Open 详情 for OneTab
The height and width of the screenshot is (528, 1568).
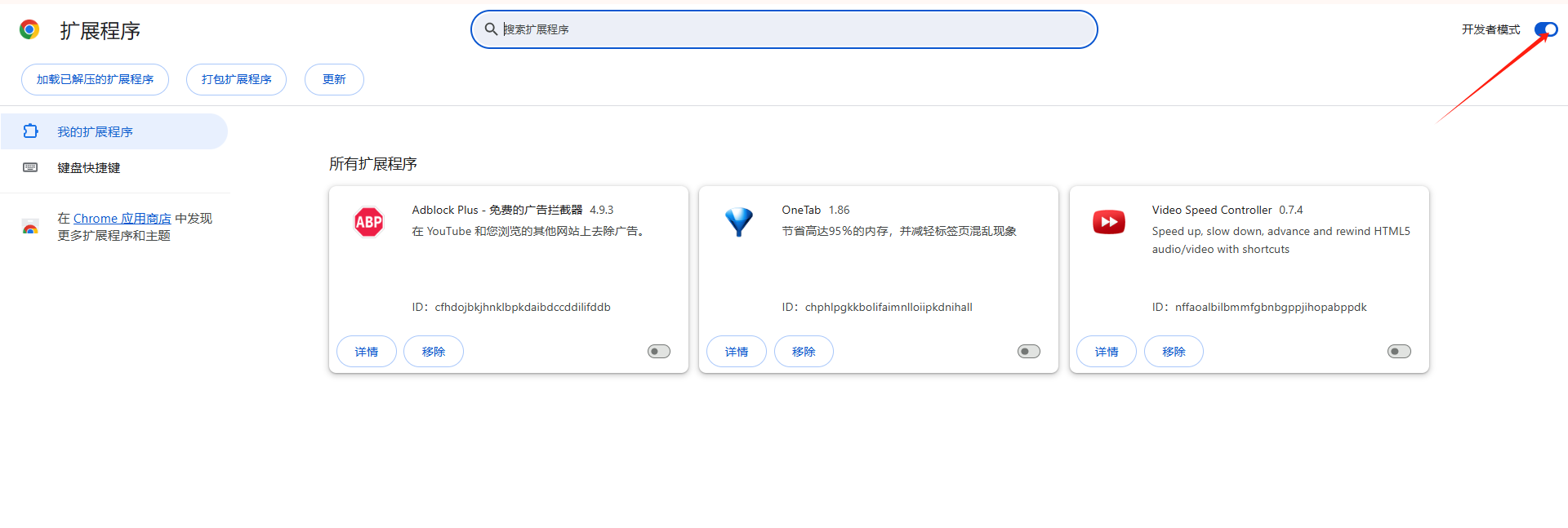click(737, 352)
